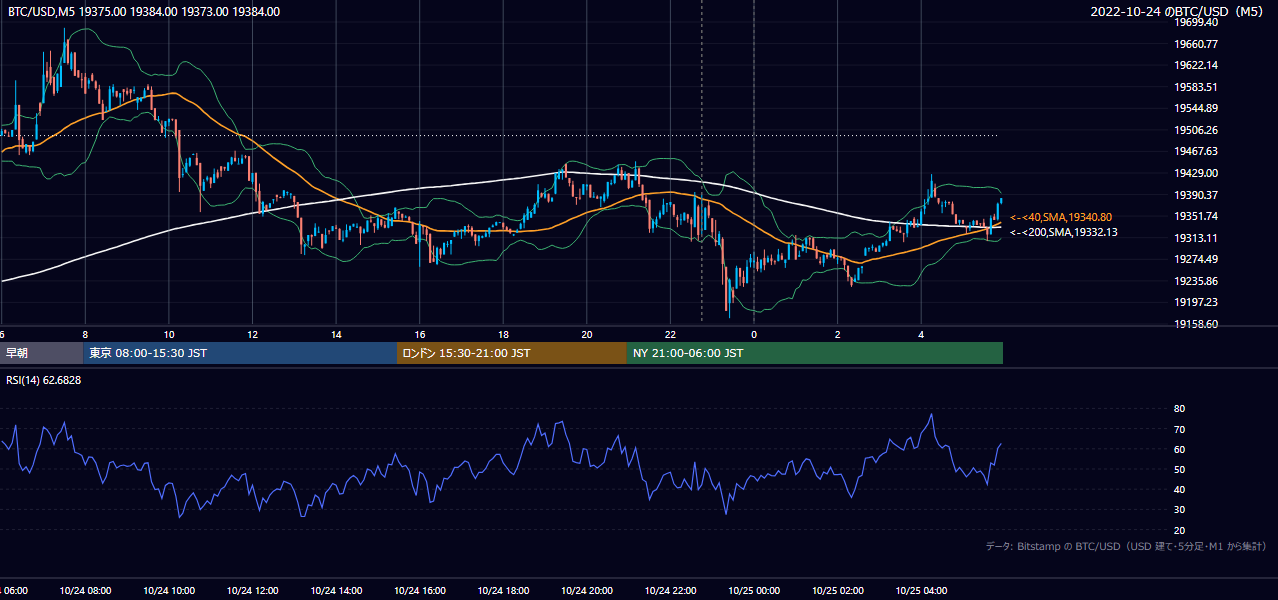
Task: Select the 東京 08:00-15:30 JST session bar
Action: tap(240, 353)
